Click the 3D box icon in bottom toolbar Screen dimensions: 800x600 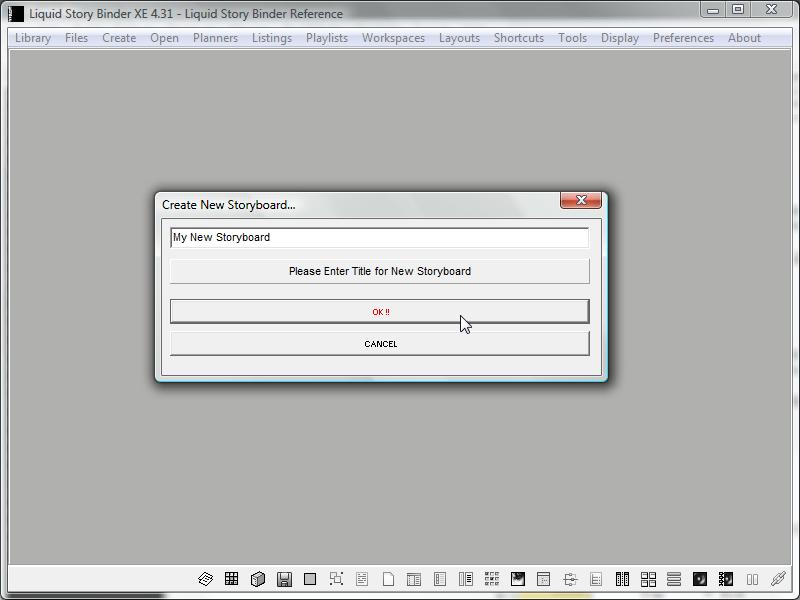click(x=258, y=579)
